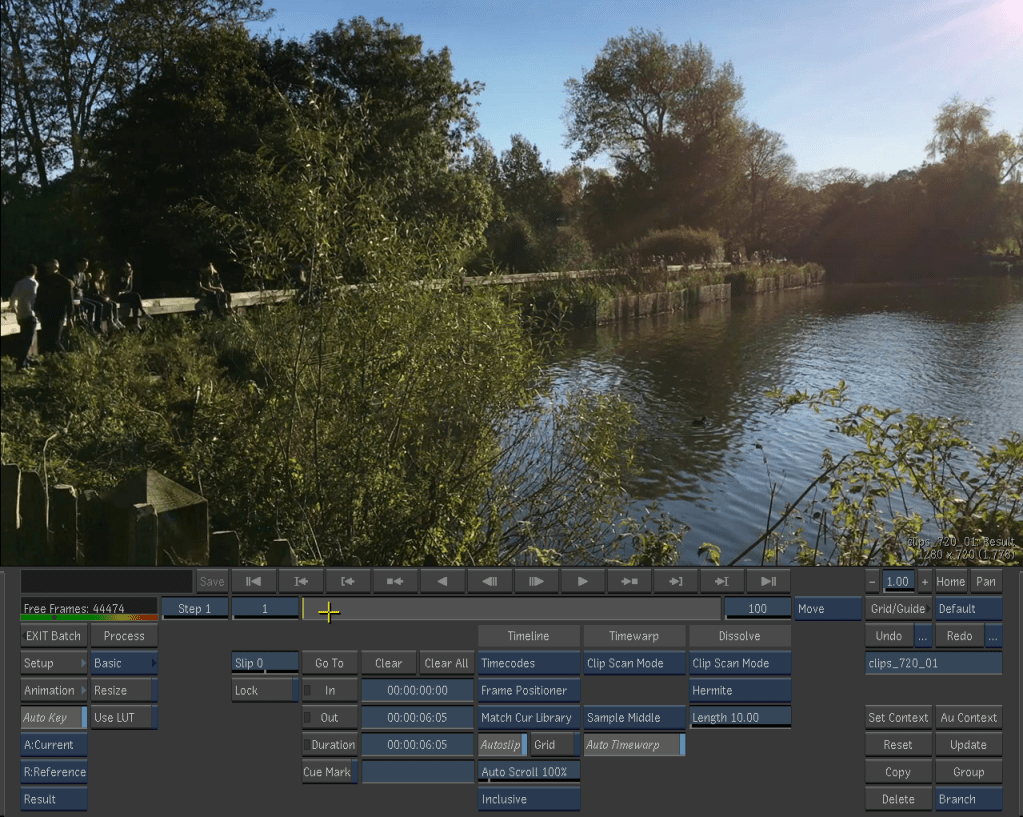Screen dimensions: 1023x817
Task: Open the Timecodes dropdown
Action: click(x=528, y=663)
